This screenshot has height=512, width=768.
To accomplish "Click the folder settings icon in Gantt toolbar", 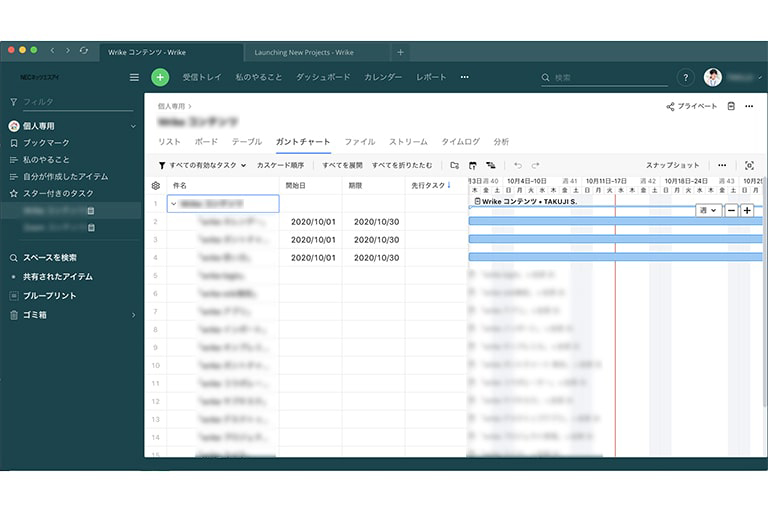I will (x=455, y=165).
